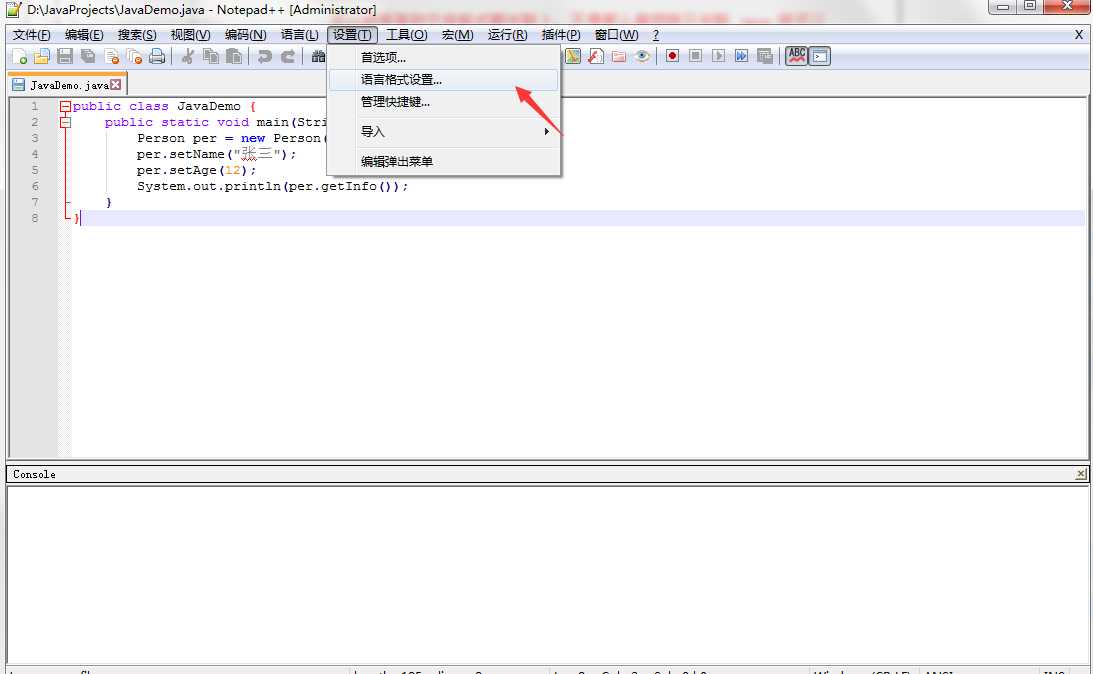
Task: Choose 首选项... from settings menu
Action: (443, 57)
